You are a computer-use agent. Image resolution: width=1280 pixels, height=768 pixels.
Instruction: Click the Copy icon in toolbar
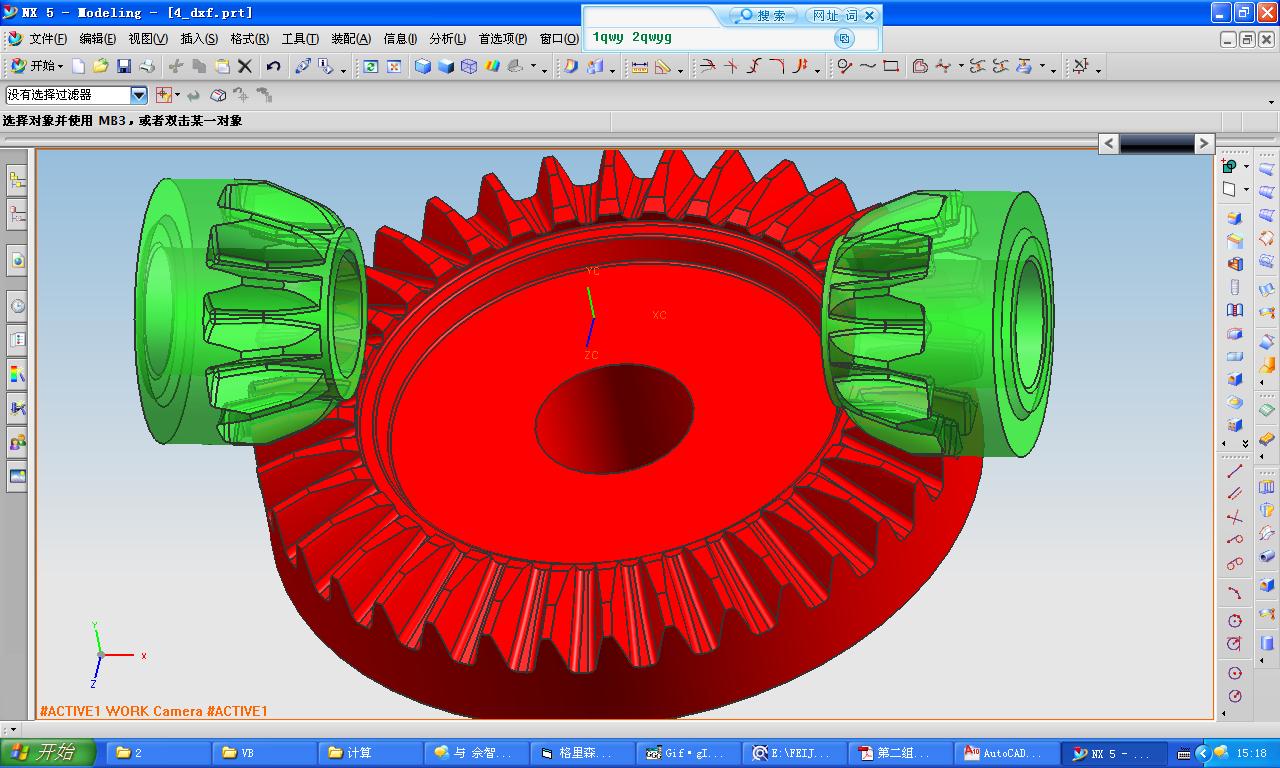pyautogui.click(x=199, y=66)
